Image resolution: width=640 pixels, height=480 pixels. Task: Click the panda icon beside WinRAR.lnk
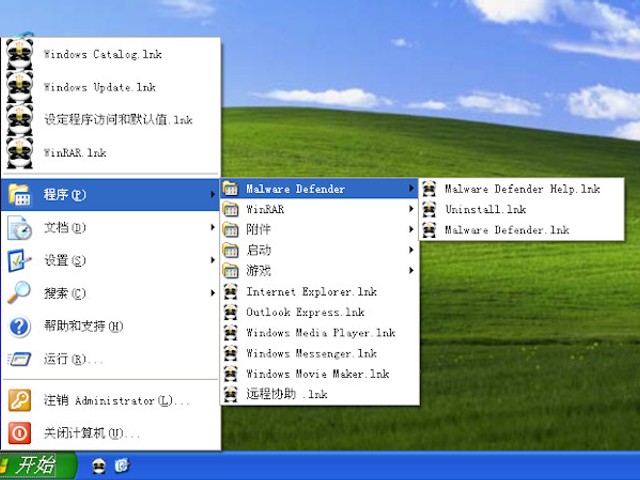(x=19, y=152)
